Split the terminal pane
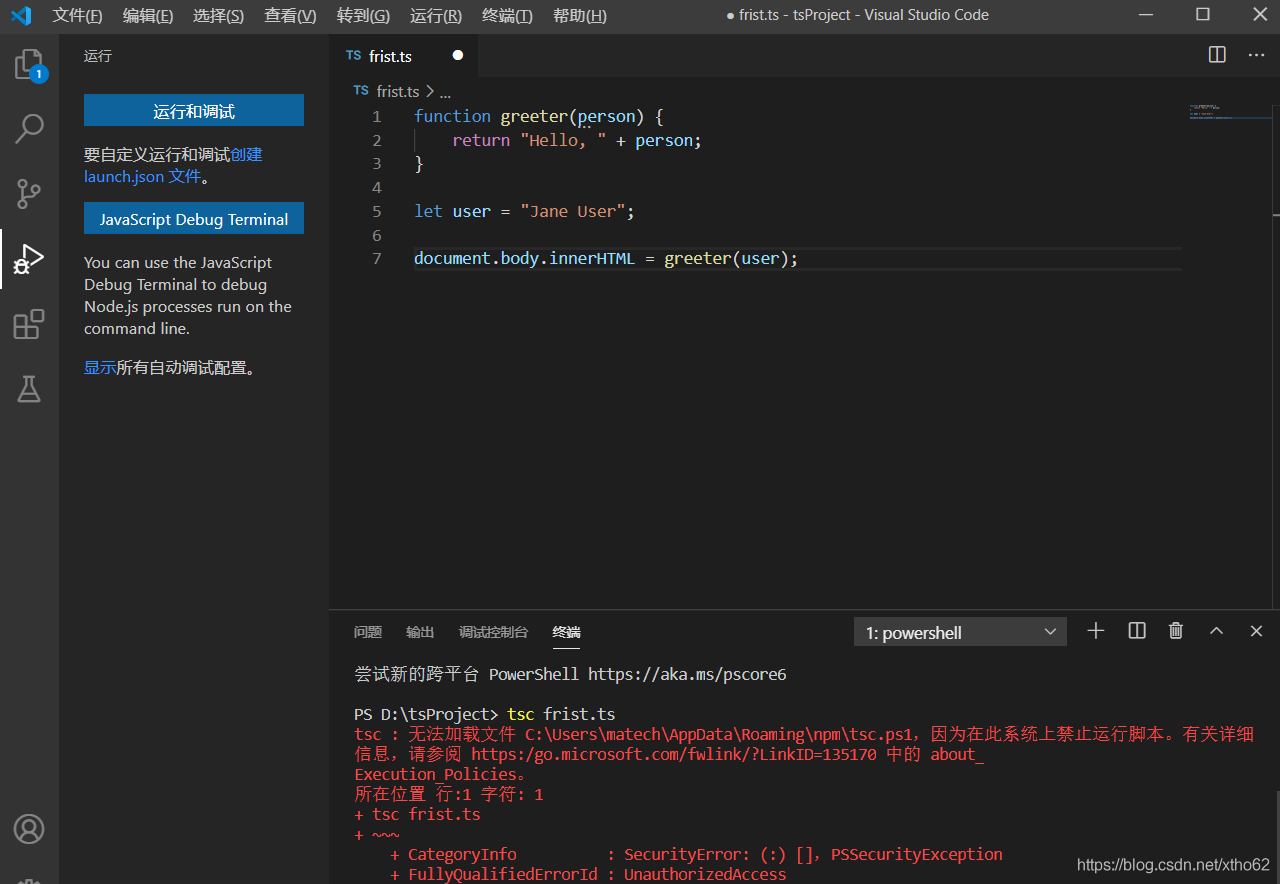1280x884 pixels. tap(1137, 631)
